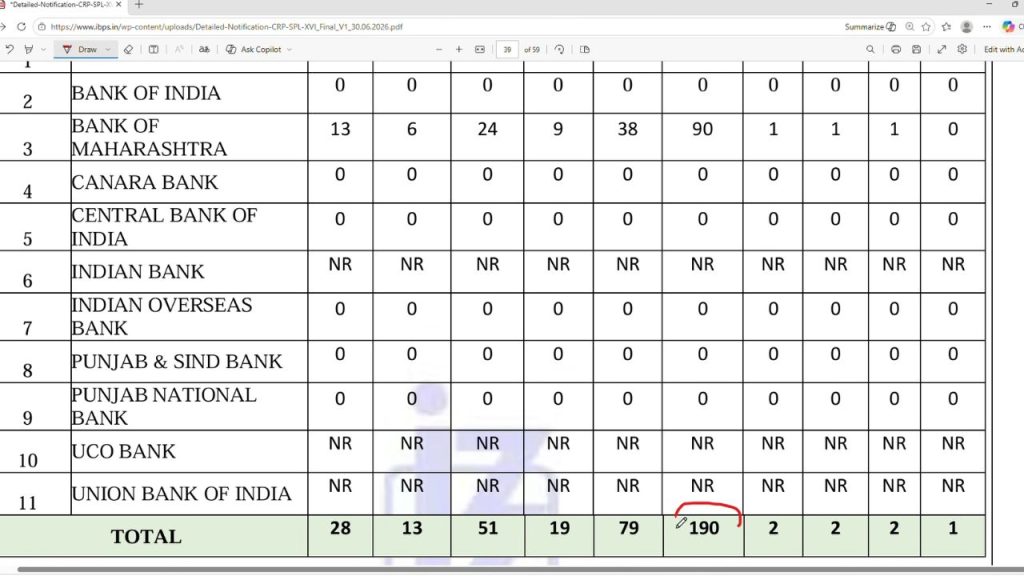Click the total value 51
The image size is (1024, 576).
pos(488,528)
